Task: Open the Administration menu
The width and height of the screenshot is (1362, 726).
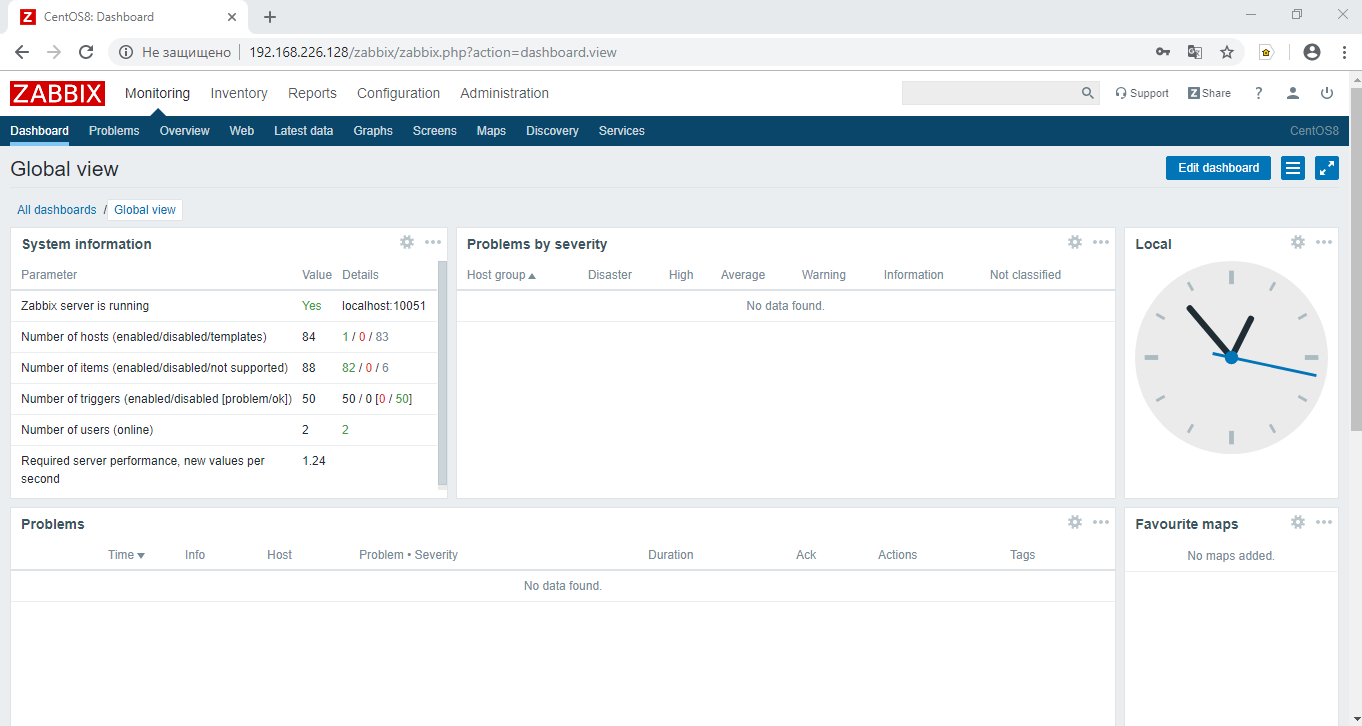Action: tap(504, 93)
